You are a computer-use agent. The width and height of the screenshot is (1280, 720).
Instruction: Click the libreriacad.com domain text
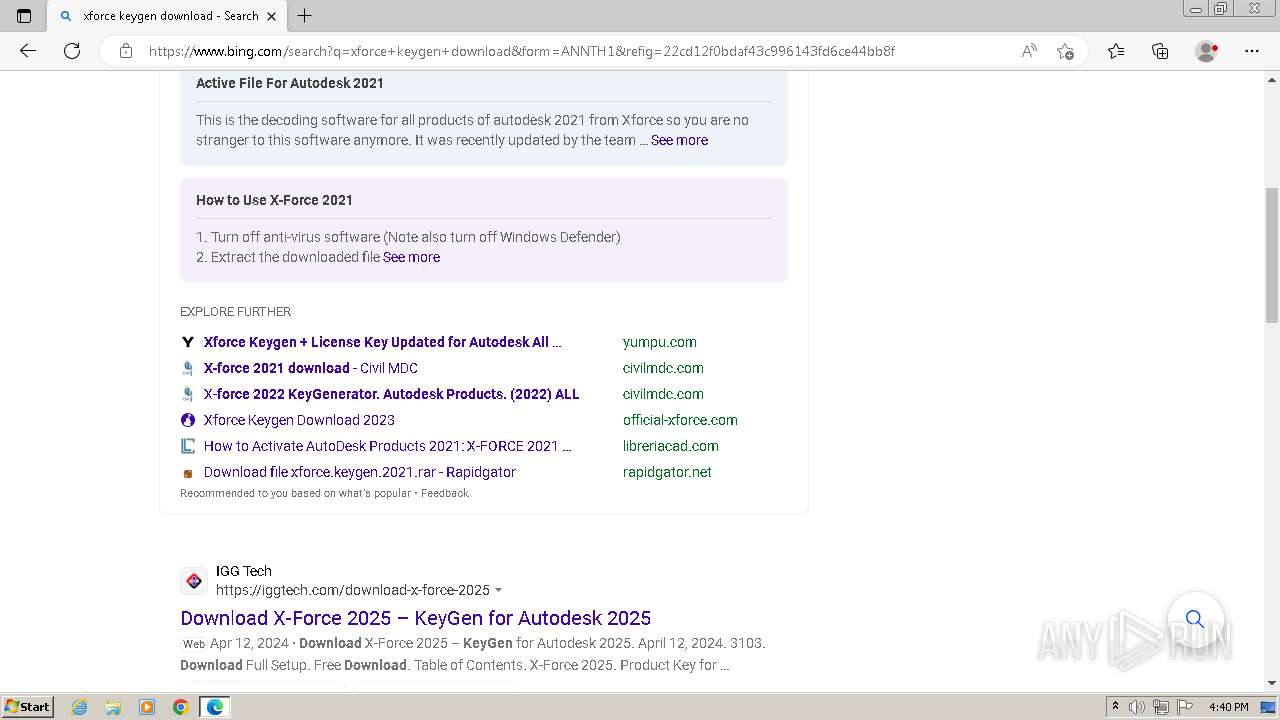[671, 446]
